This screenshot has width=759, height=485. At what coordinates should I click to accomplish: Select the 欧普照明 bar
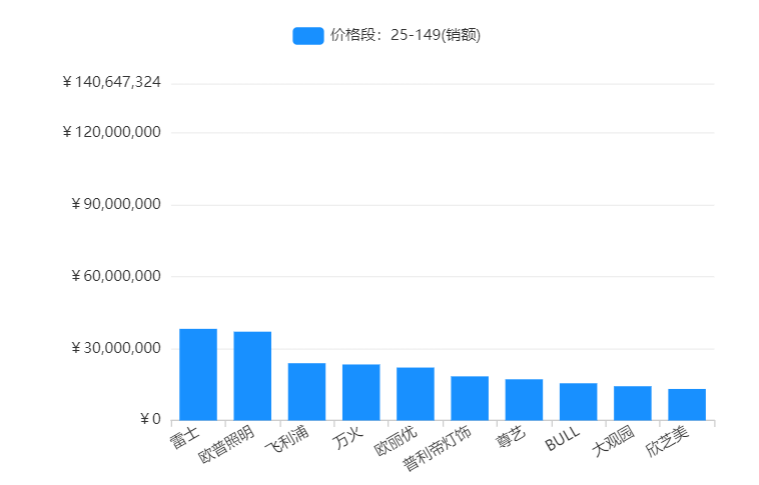pyautogui.click(x=252, y=376)
